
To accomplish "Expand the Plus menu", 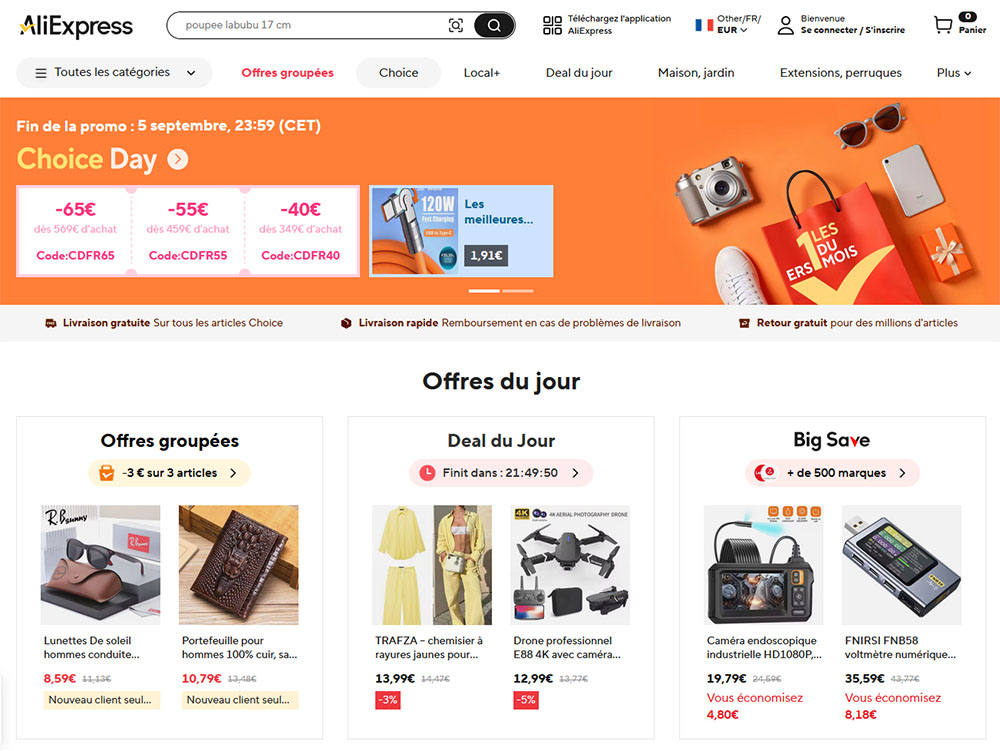I will [x=953, y=73].
